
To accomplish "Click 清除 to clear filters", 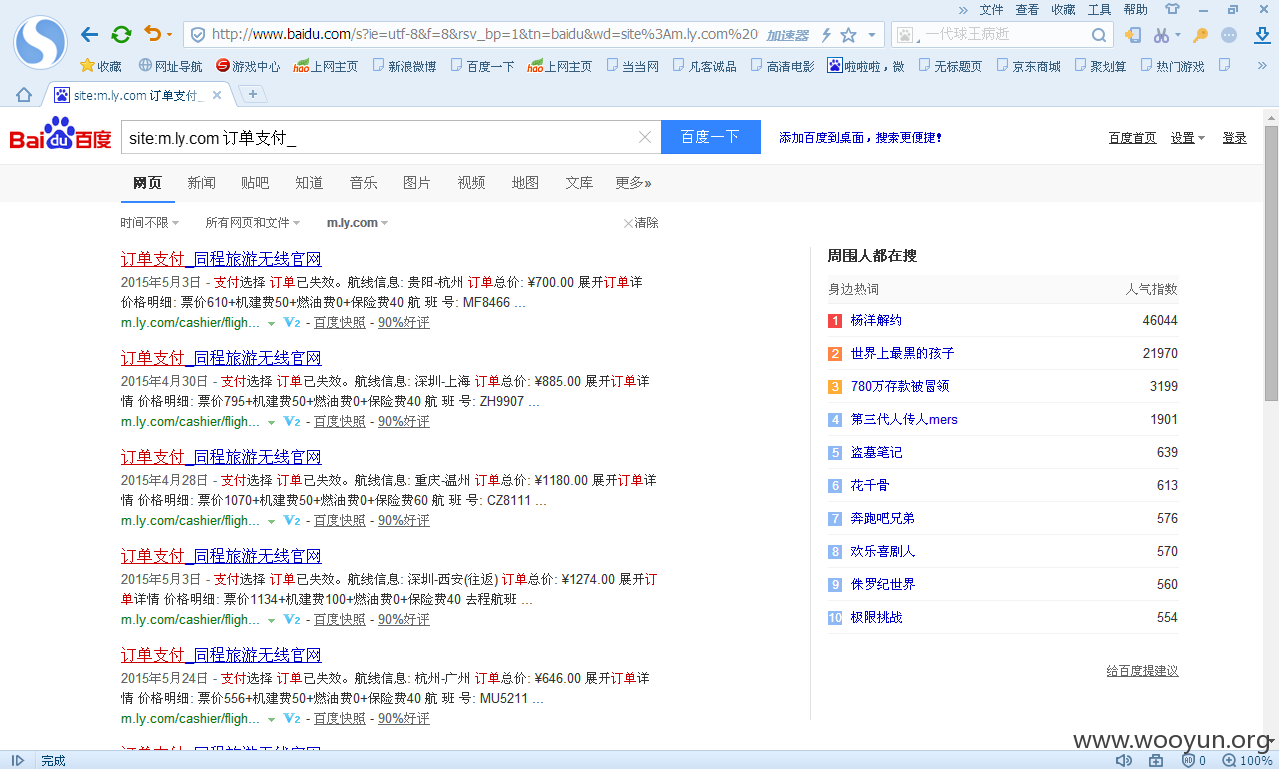I will [641, 223].
